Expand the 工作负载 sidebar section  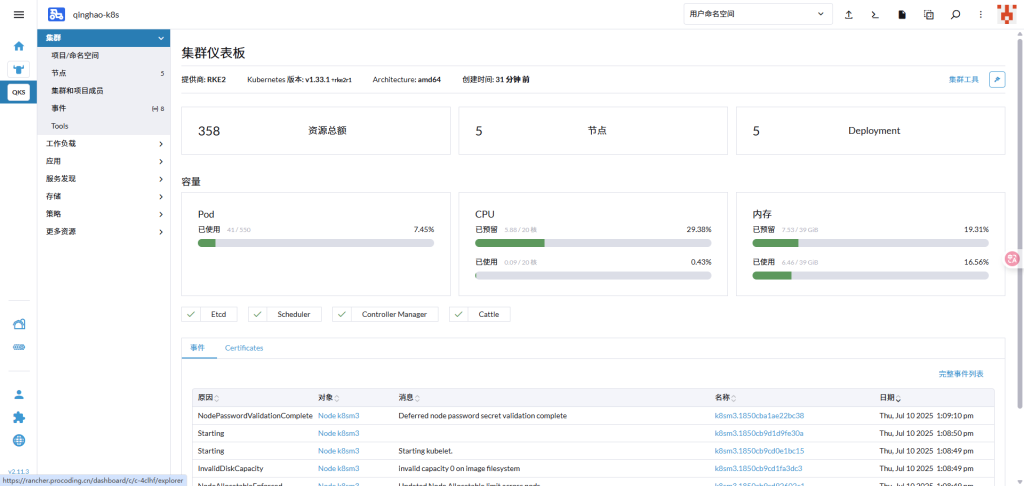tap(105, 143)
